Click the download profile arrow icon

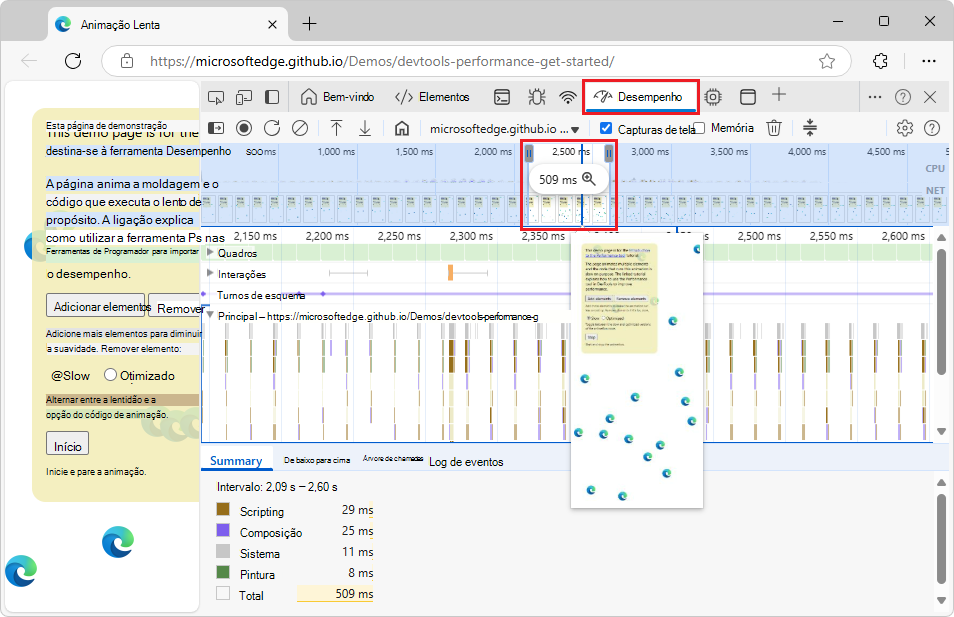[365, 128]
